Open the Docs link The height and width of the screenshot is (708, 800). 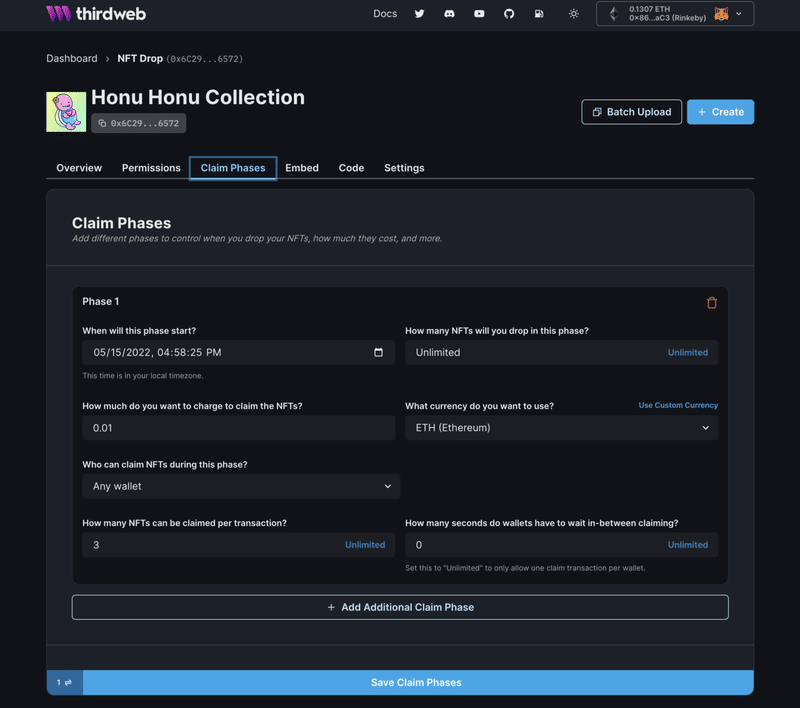[385, 14]
